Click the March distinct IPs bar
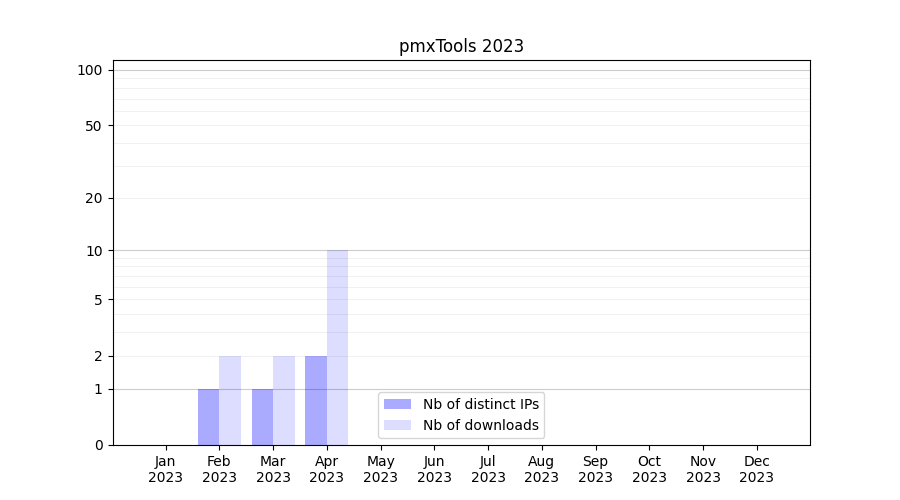The width and height of the screenshot is (900, 500). pyautogui.click(x=262, y=417)
